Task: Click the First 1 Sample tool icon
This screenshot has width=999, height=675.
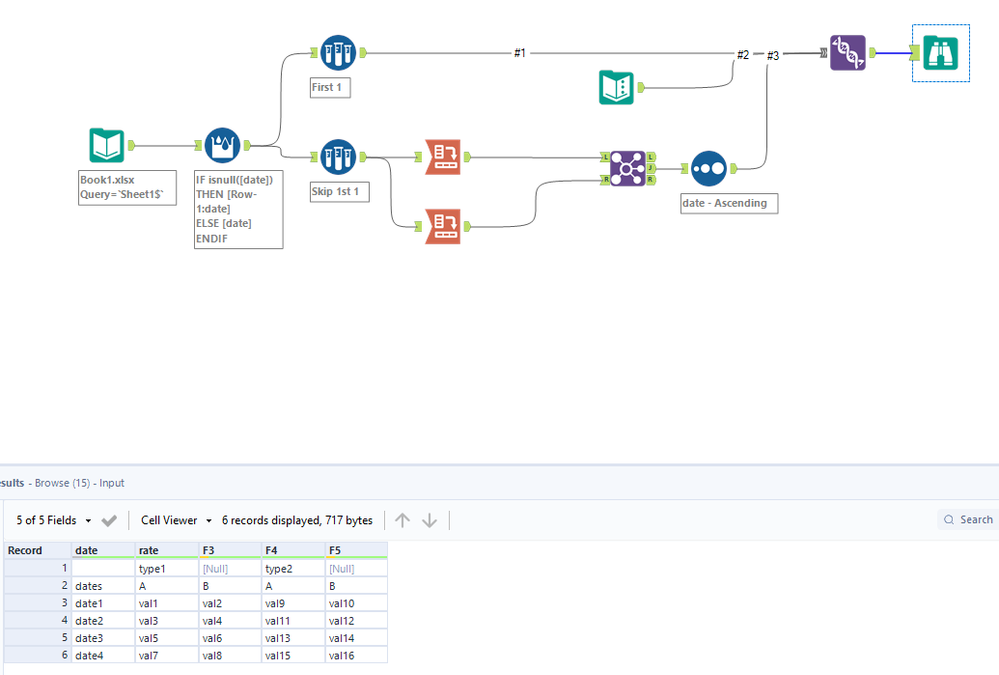Action: 338,52
